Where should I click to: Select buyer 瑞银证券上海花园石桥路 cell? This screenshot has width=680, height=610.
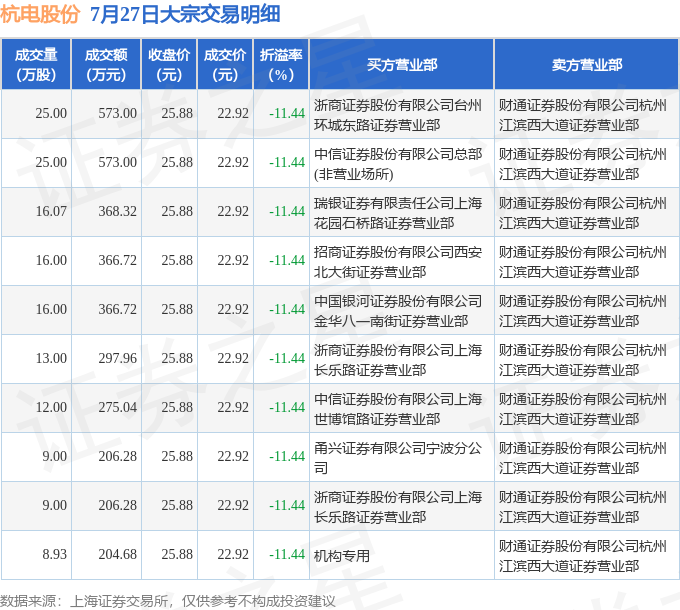pos(402,212)
